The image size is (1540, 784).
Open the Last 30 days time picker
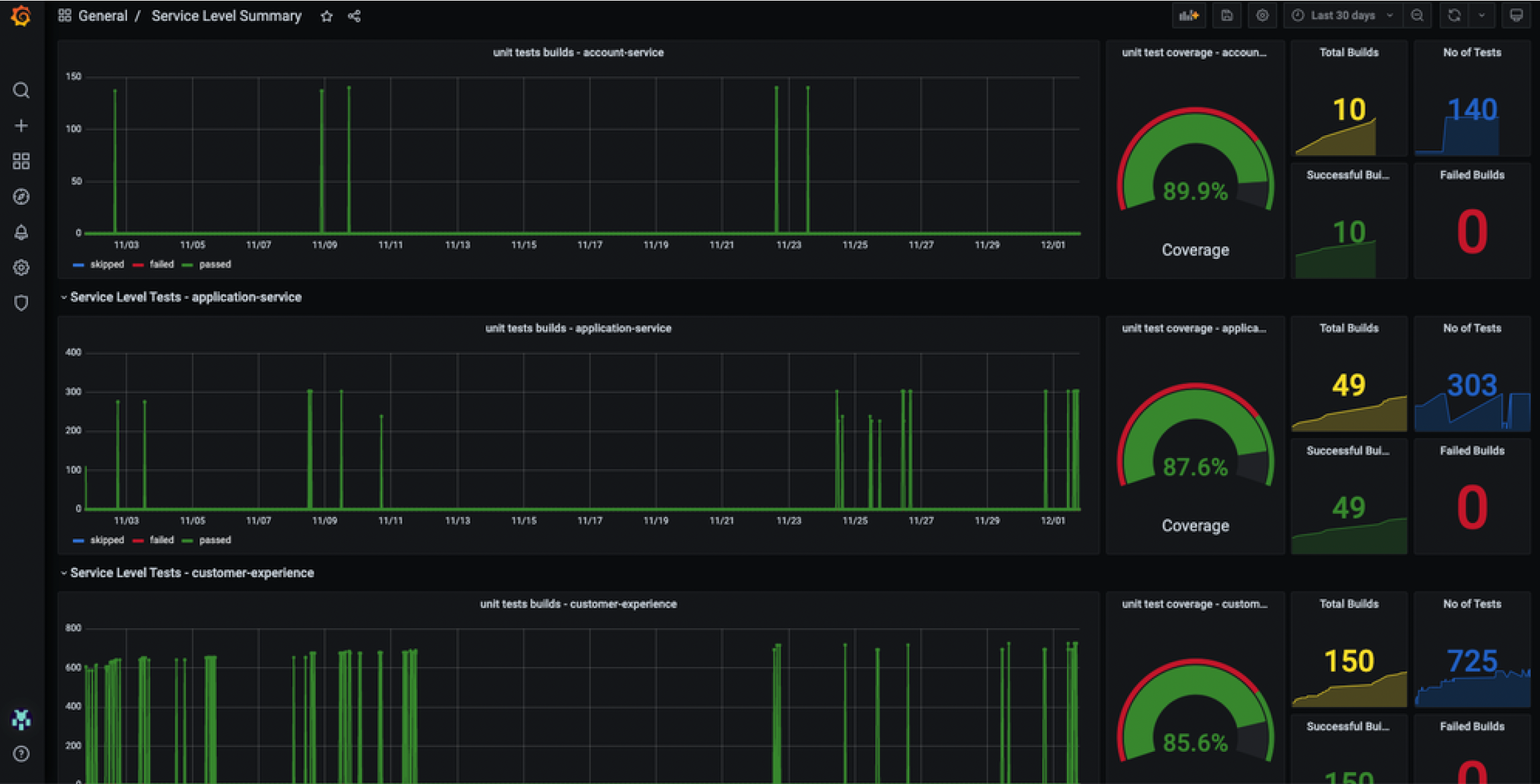coord(1343,15)
